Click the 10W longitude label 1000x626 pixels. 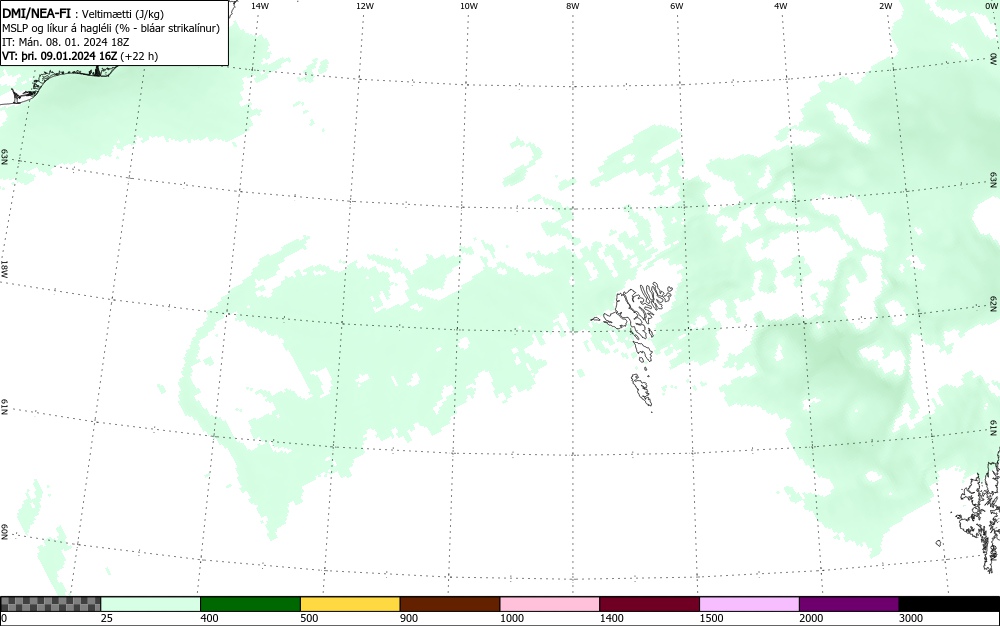pos(469,6)
